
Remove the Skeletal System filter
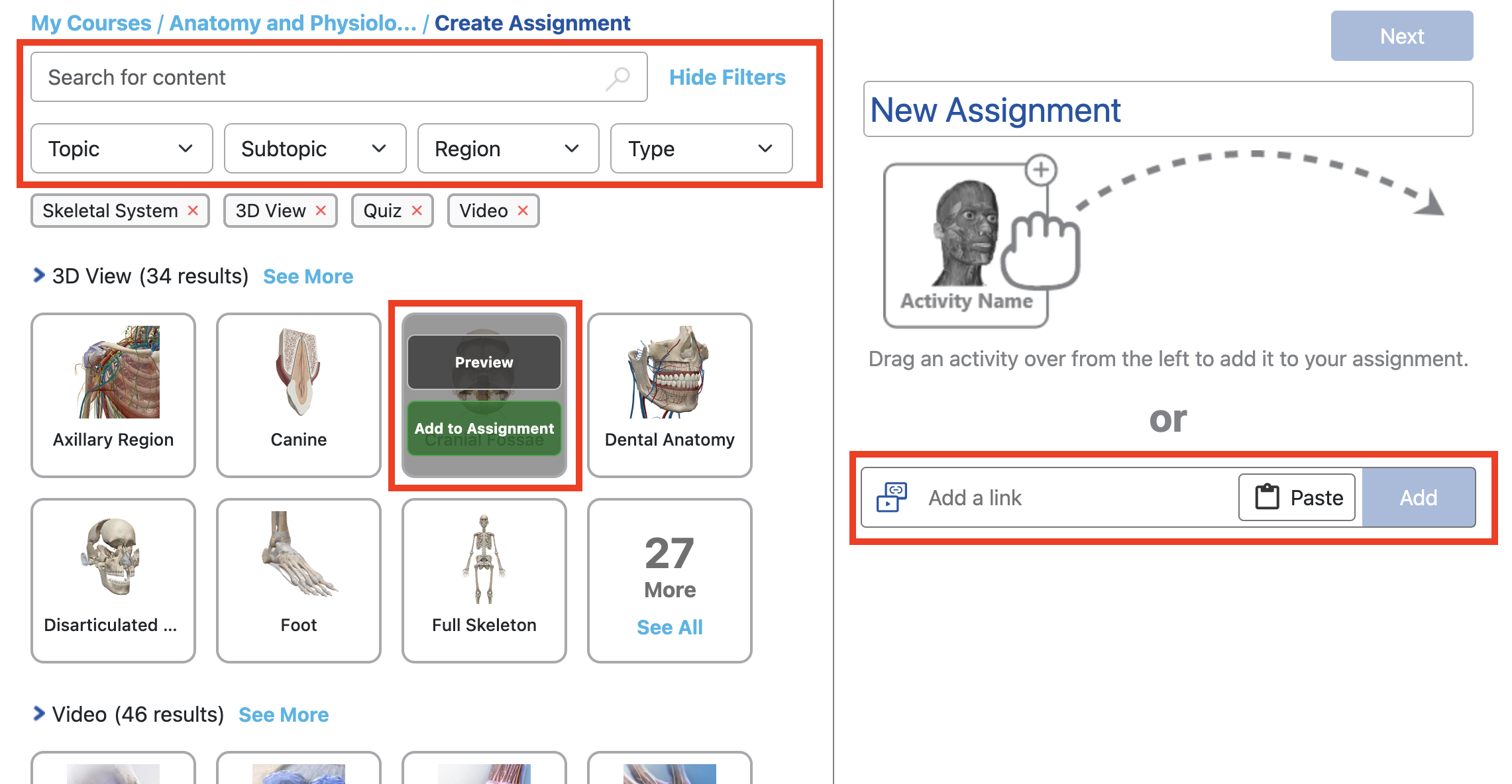[x=193, y=211]
